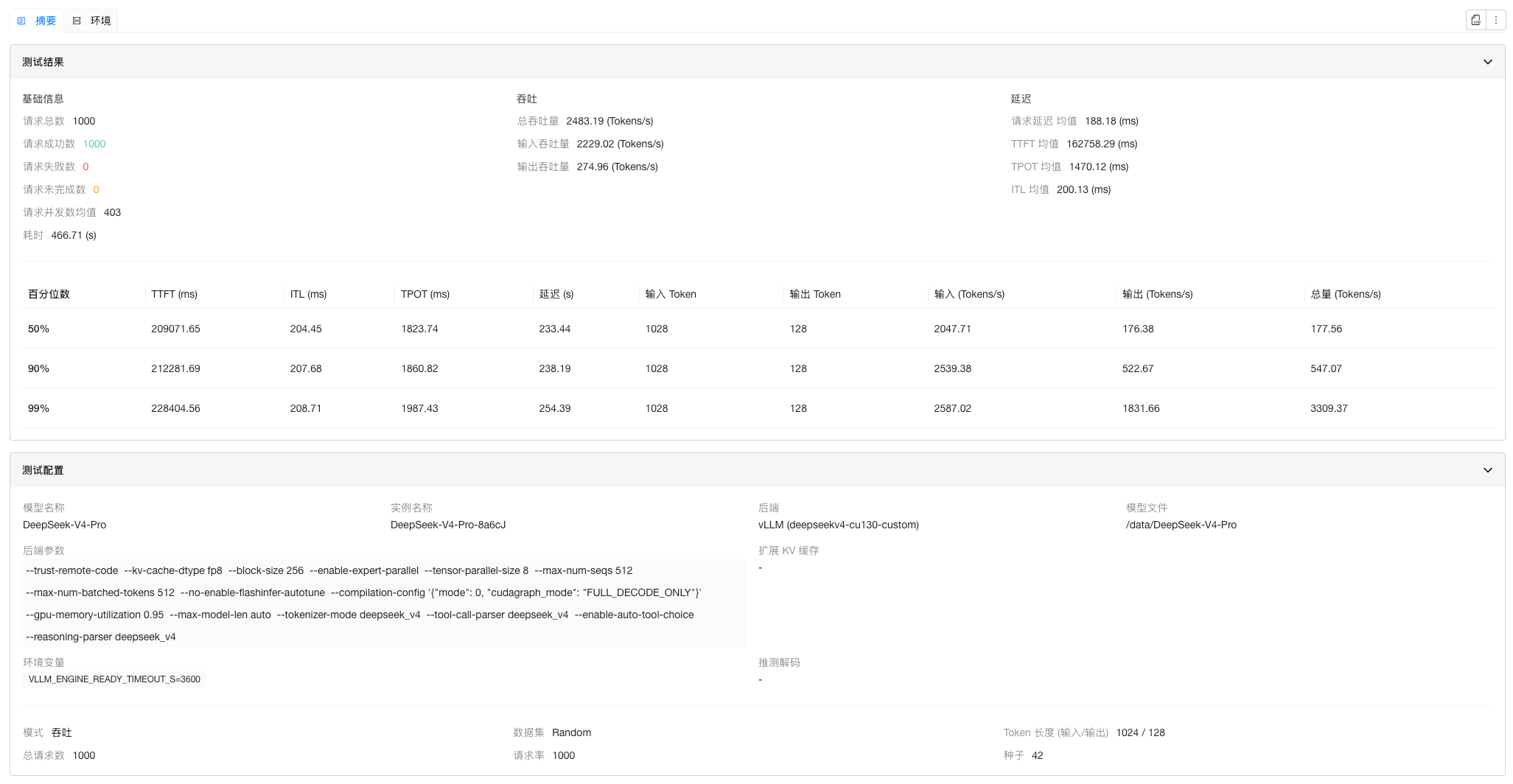Viewport: 1513px width, 784px height.
Task: Collapse the 测试结果 panel using its chevron
Action: click(1487, 62)
